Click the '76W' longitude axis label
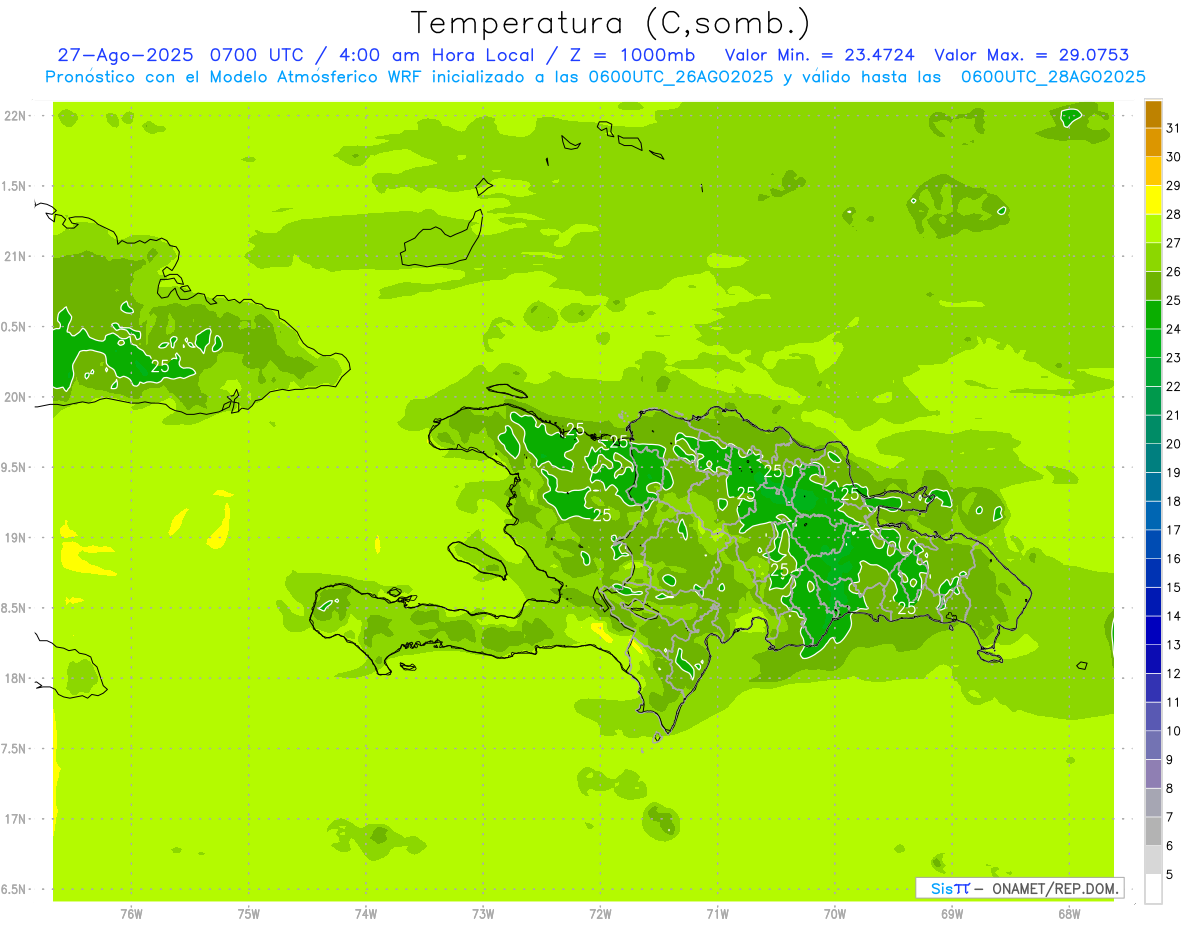Screen dimensions: 1200x927 [x=131, y=915]
